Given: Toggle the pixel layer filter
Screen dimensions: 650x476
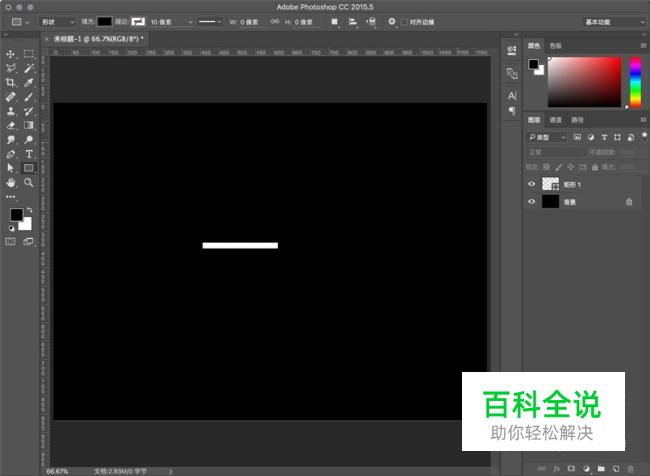Looking at the screenshot, I should coord(577,137).
